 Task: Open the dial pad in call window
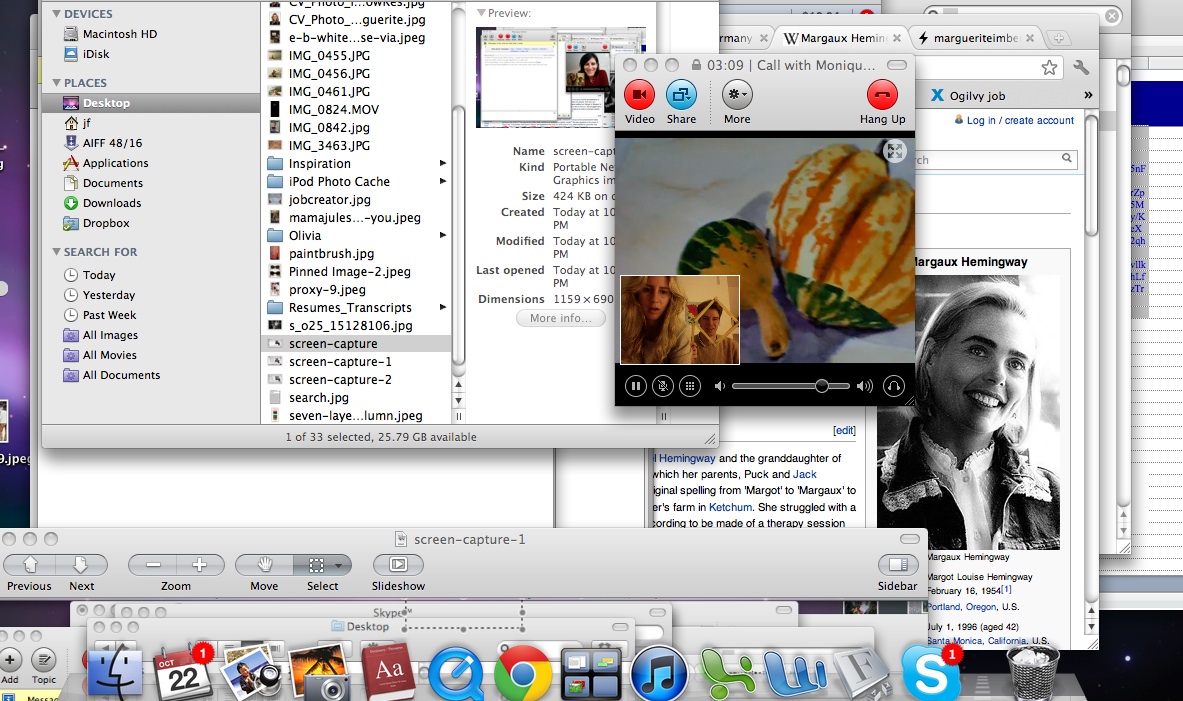click(x=689, y=386)
